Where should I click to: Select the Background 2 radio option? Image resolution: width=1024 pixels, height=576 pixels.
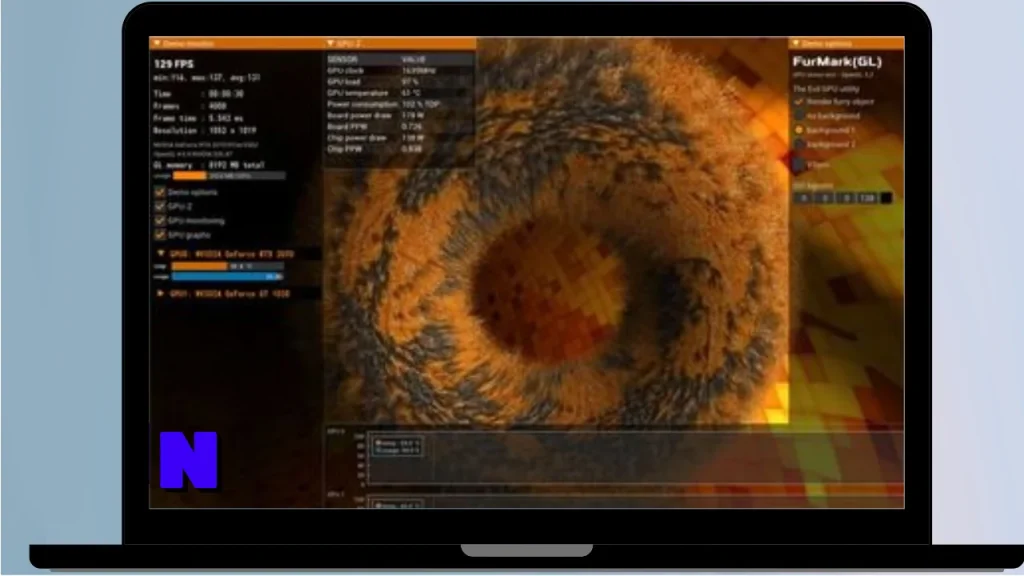pos(799,144)
